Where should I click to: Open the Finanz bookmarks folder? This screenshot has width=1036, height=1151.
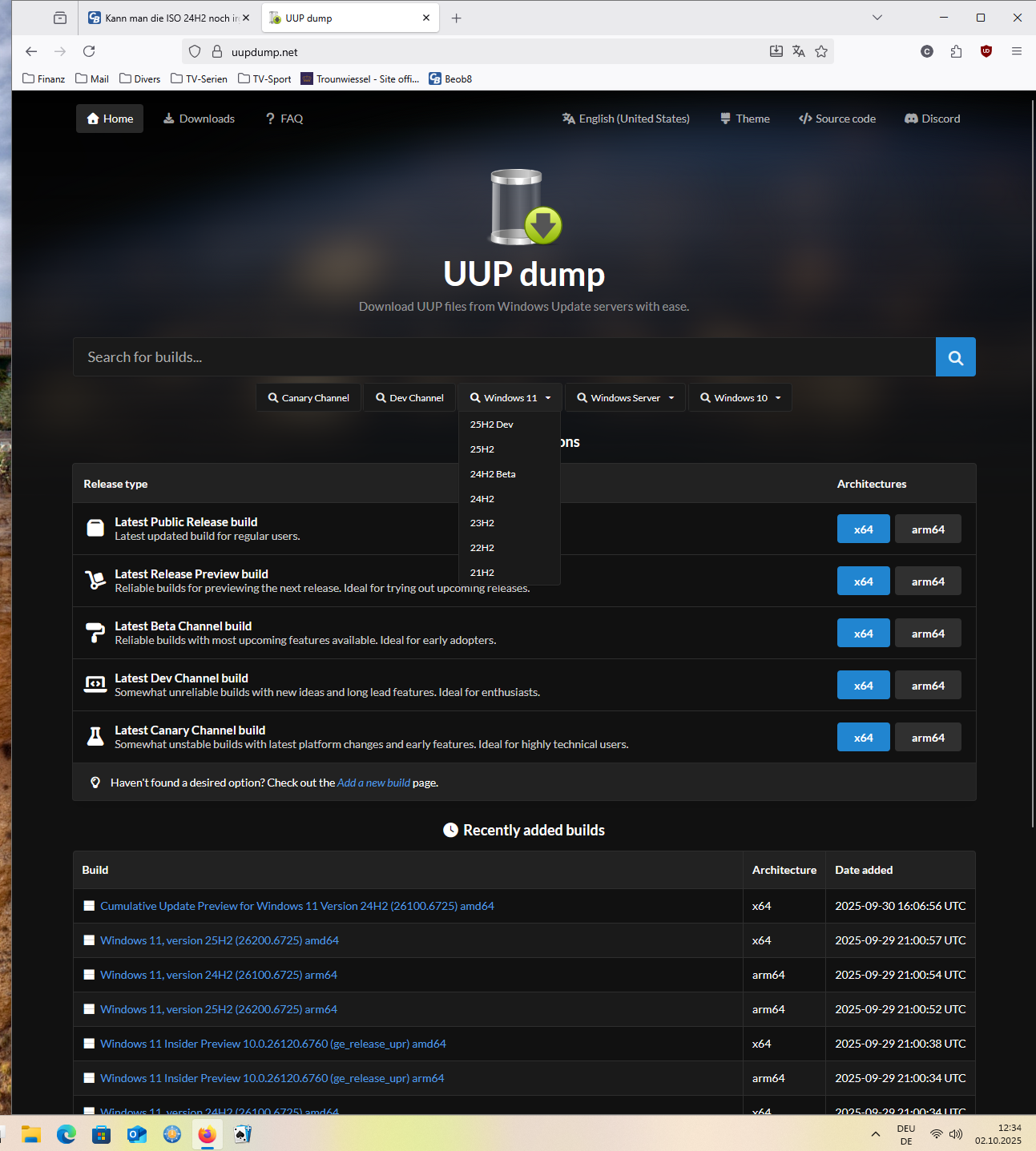pyautogui.click(x=44, y=78)
